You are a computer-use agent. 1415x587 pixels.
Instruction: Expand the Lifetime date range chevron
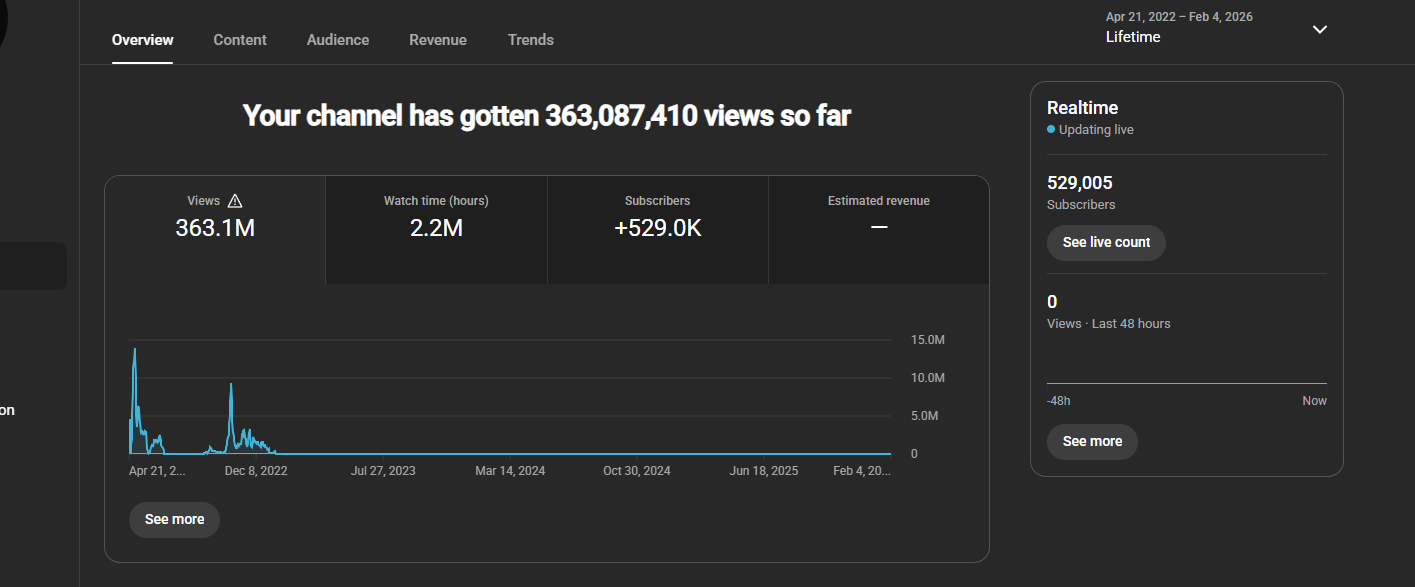tap(1319, 29)
